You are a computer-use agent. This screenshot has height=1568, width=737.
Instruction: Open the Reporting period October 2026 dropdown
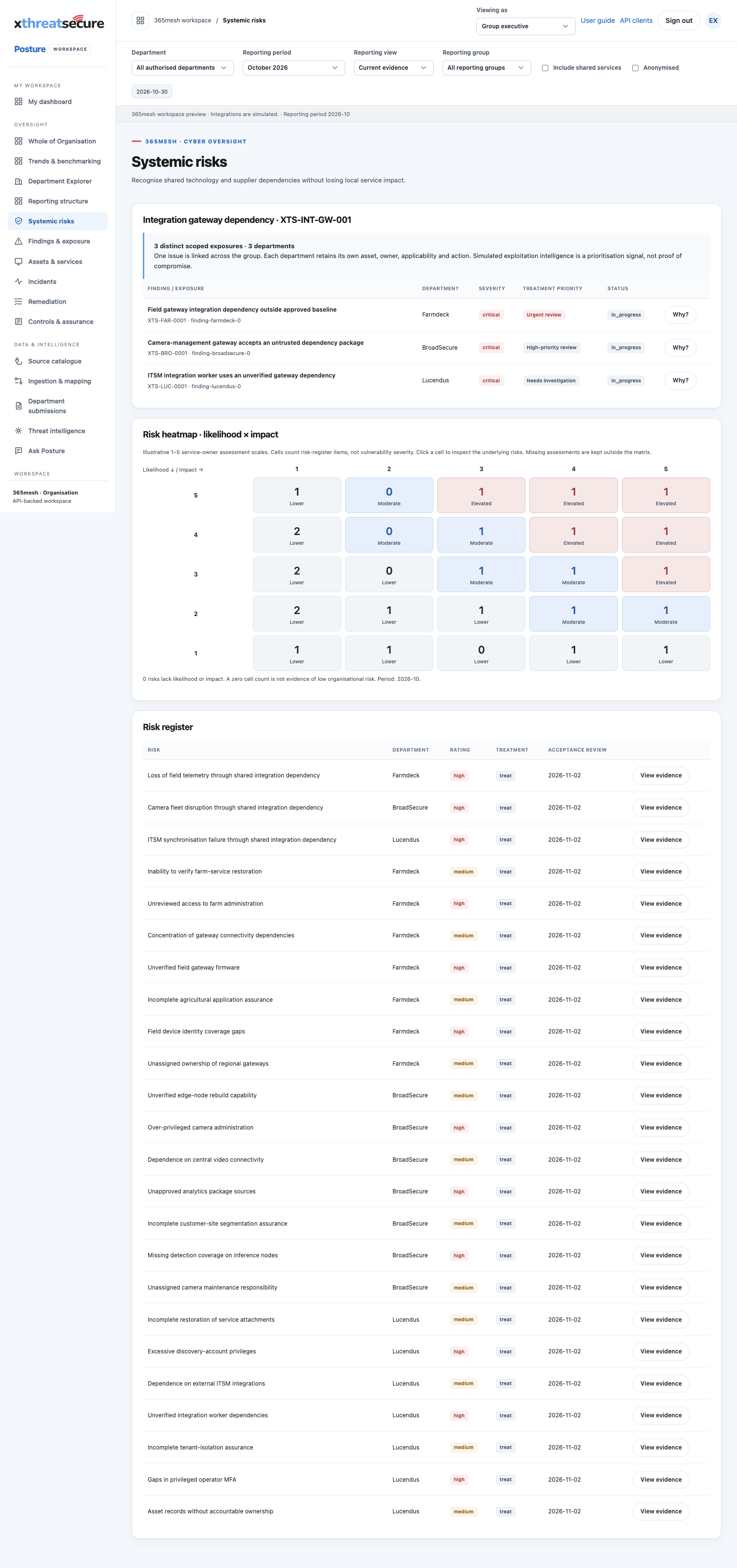[293, 68]
